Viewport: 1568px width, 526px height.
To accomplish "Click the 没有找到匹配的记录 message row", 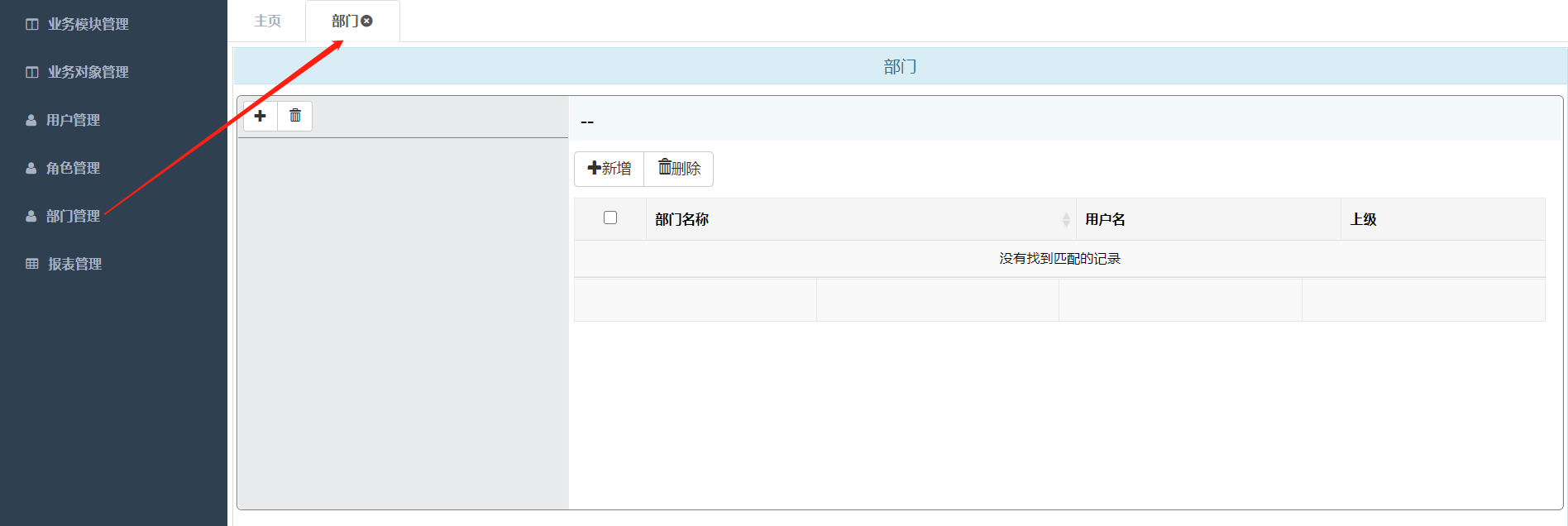I will coord(1059,259).
